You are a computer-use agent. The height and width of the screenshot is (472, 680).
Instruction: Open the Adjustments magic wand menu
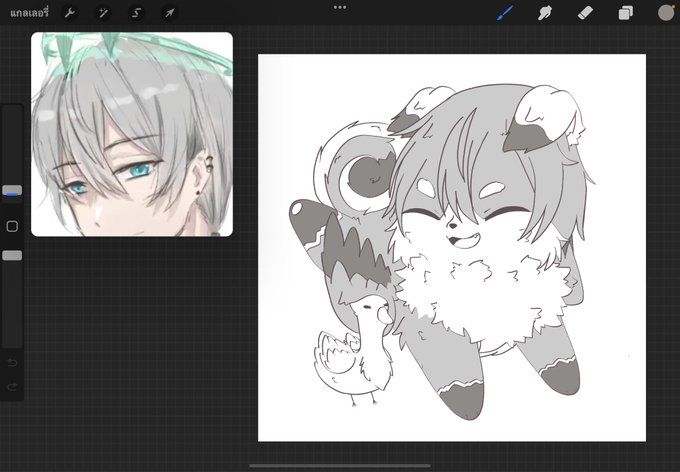(x=103, y=13)
